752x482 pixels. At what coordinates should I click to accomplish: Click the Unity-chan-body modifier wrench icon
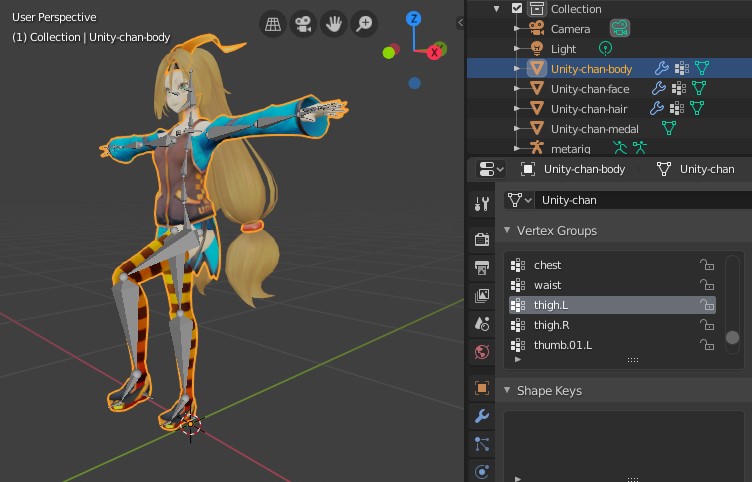point(662,69)
